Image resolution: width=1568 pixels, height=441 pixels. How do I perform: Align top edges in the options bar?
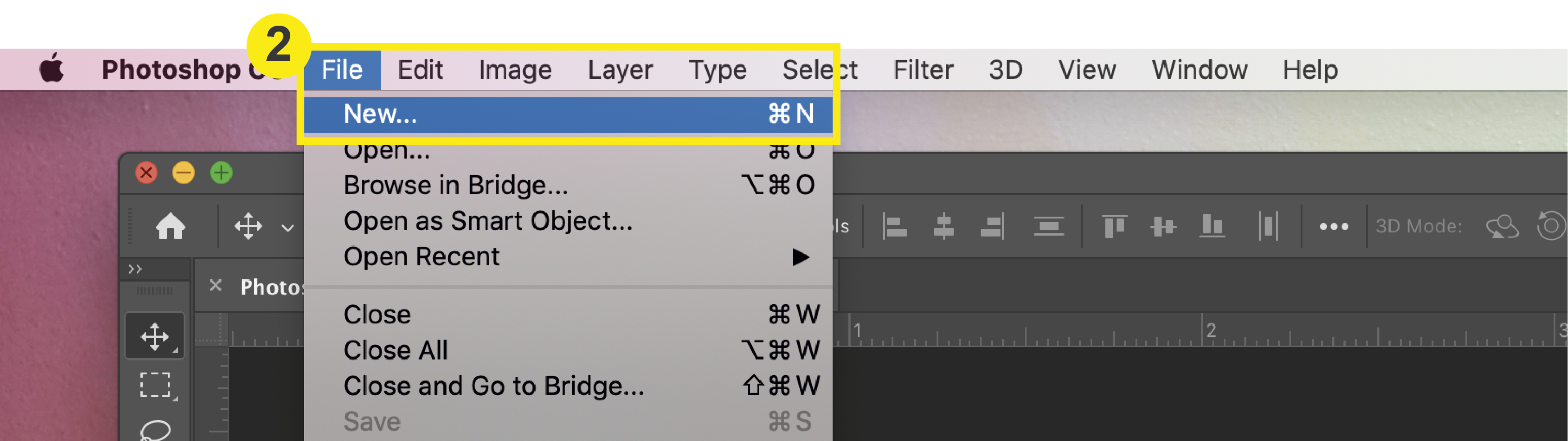1115,226
